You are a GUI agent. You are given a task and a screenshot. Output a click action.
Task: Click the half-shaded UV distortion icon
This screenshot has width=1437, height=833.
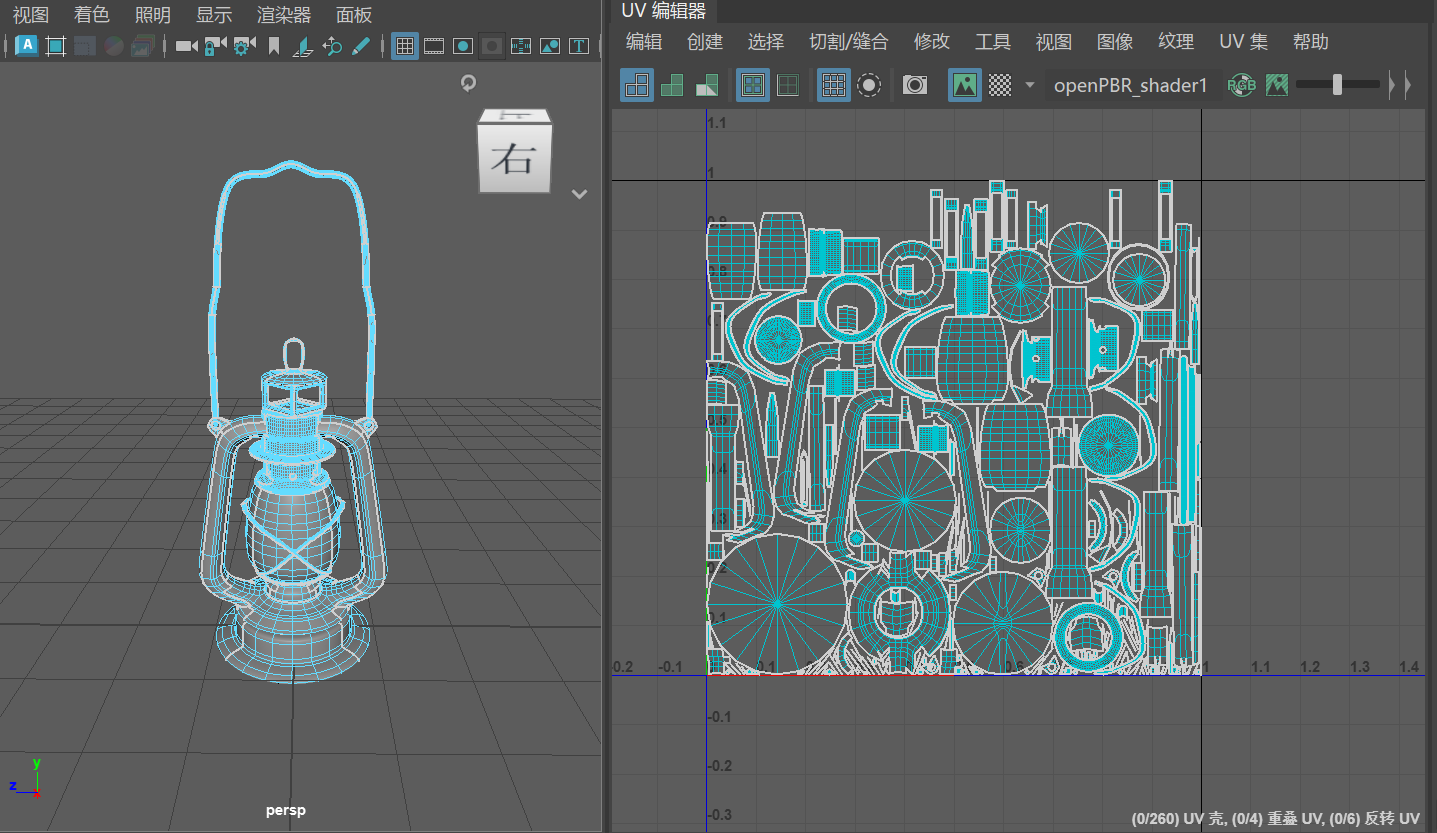click(706, 85)
